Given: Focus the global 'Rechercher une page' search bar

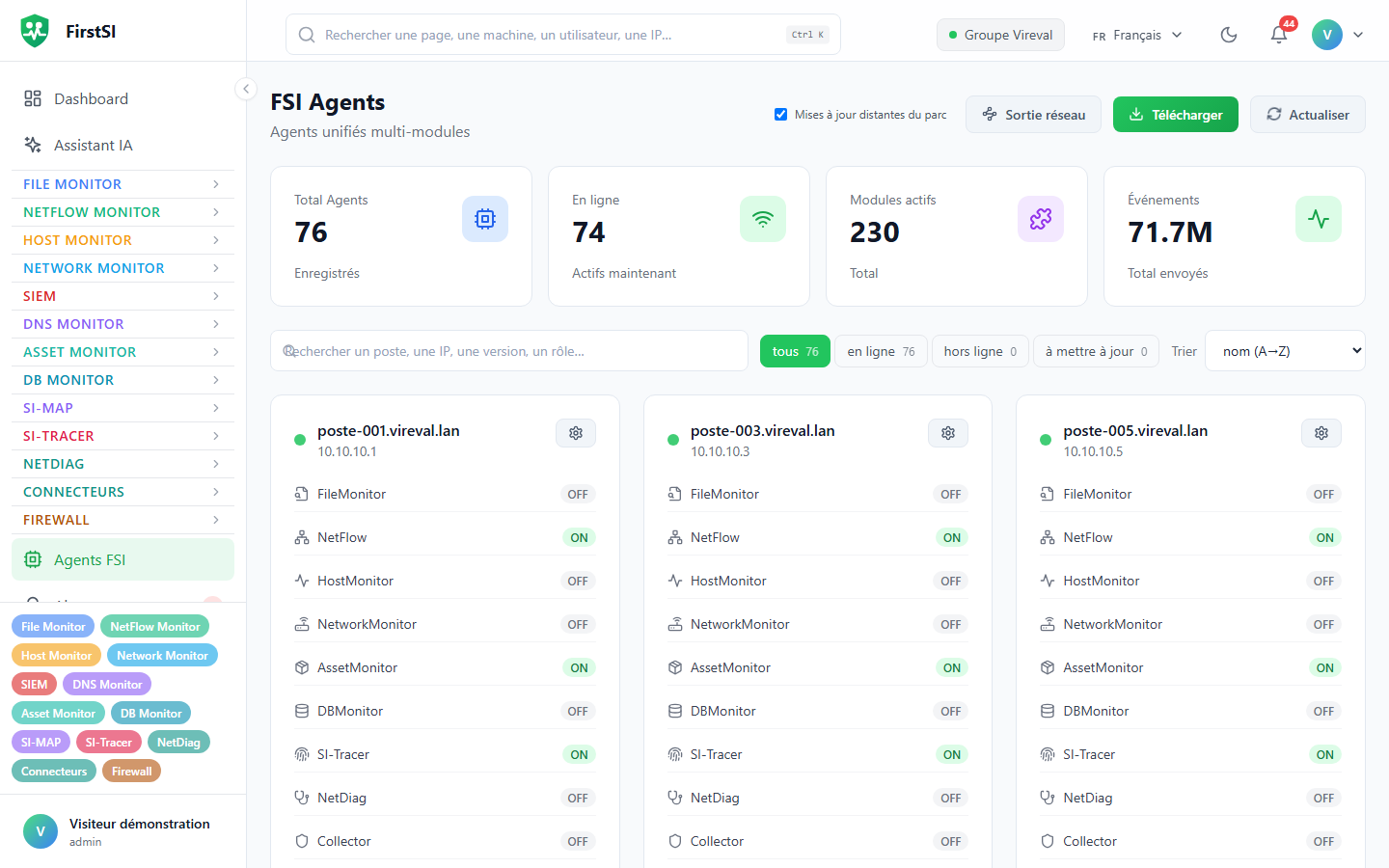Looking at the screenshot, I should pos(563,35).
